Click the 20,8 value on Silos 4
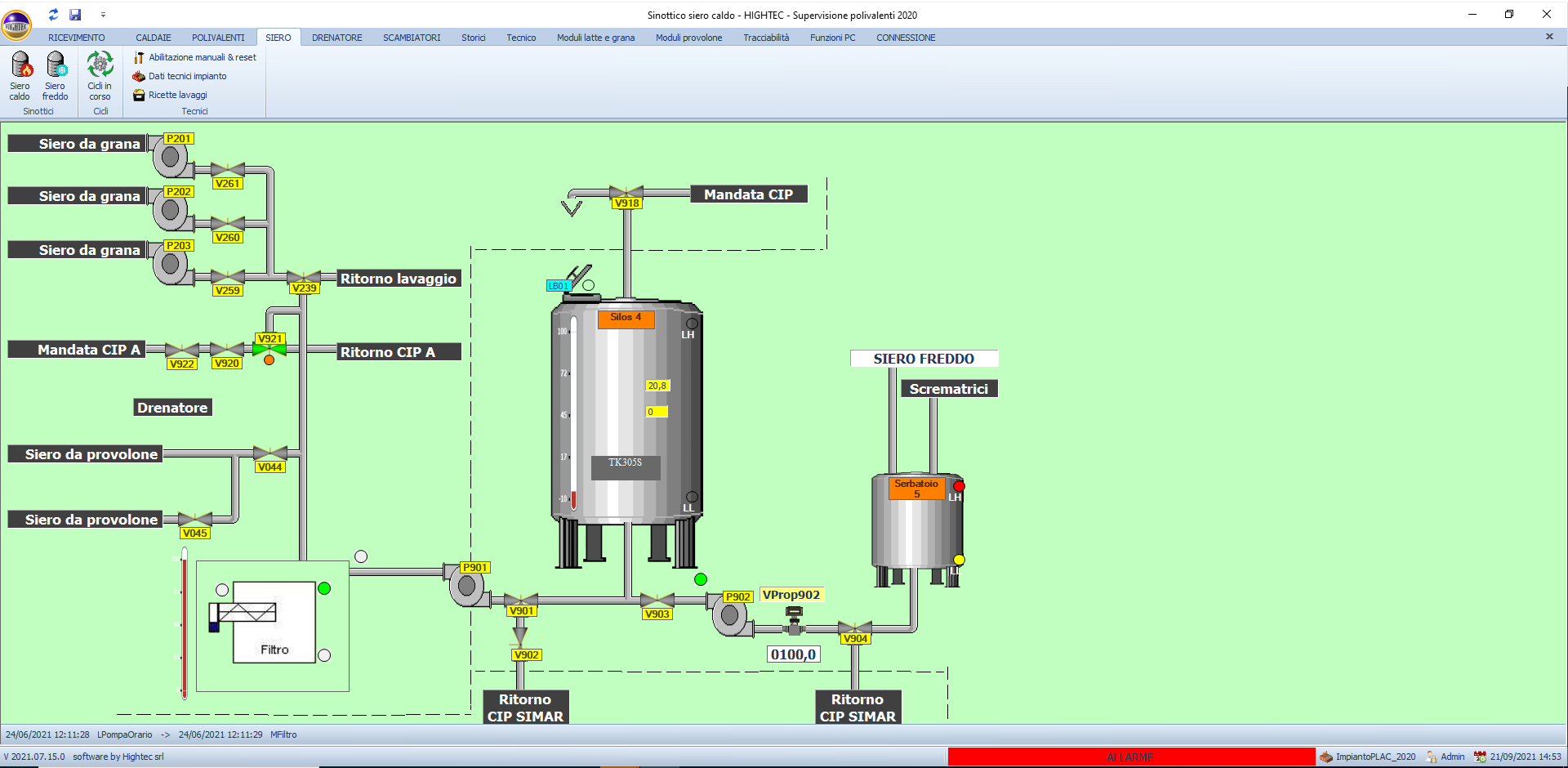Image resolution: width=1568 pixels, height=768 pixels. pos(657,386)
